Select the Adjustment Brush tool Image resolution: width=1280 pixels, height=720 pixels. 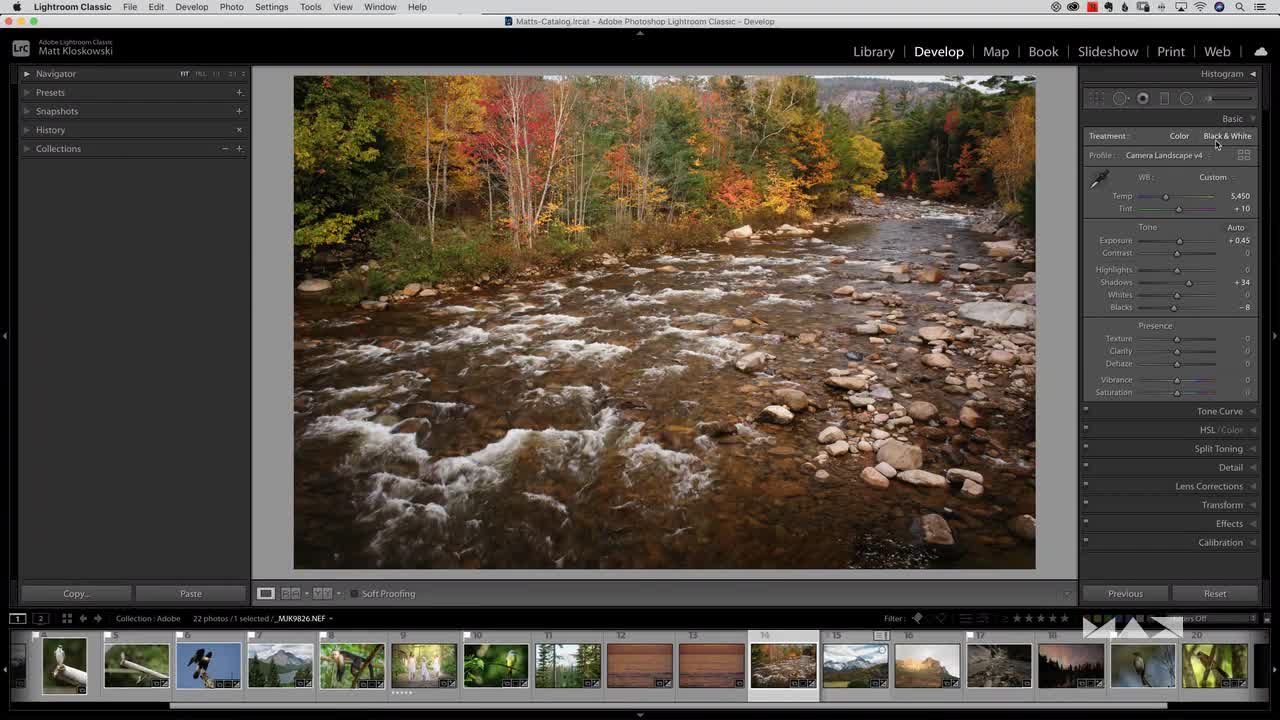point(1229,98)
